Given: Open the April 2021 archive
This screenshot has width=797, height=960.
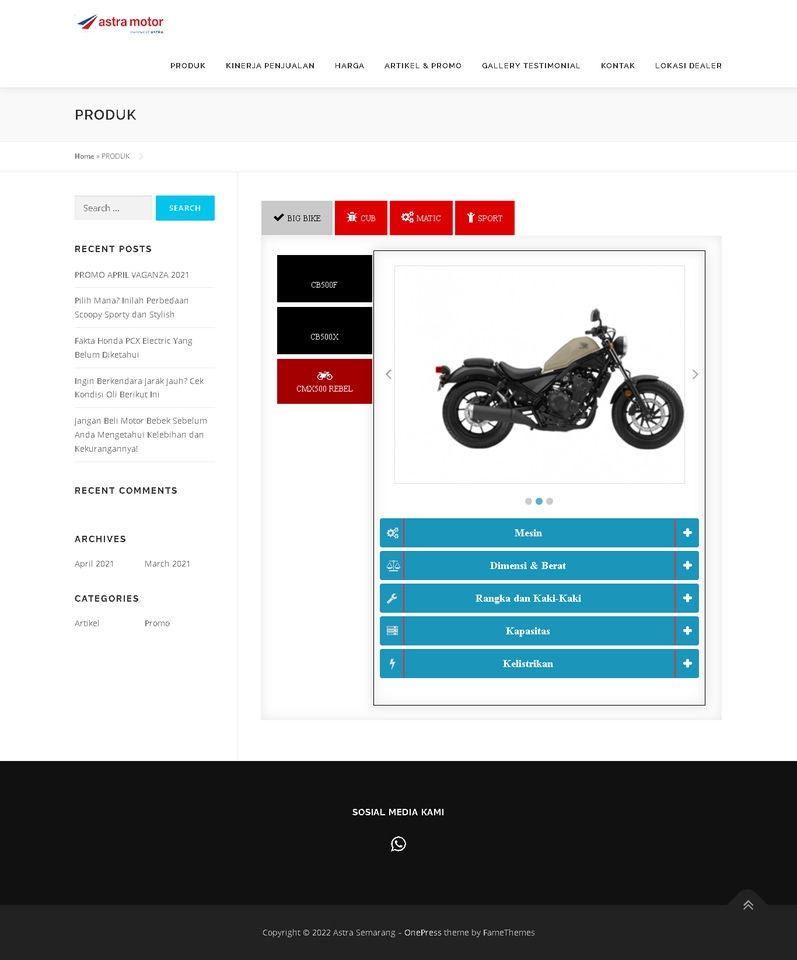Looking at the screenshot, I should coord(94,564).
